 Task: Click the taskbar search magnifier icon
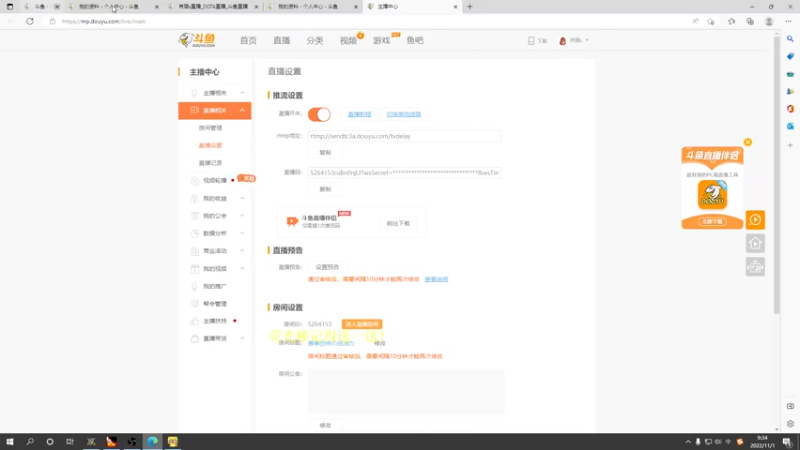click(30, 442)
